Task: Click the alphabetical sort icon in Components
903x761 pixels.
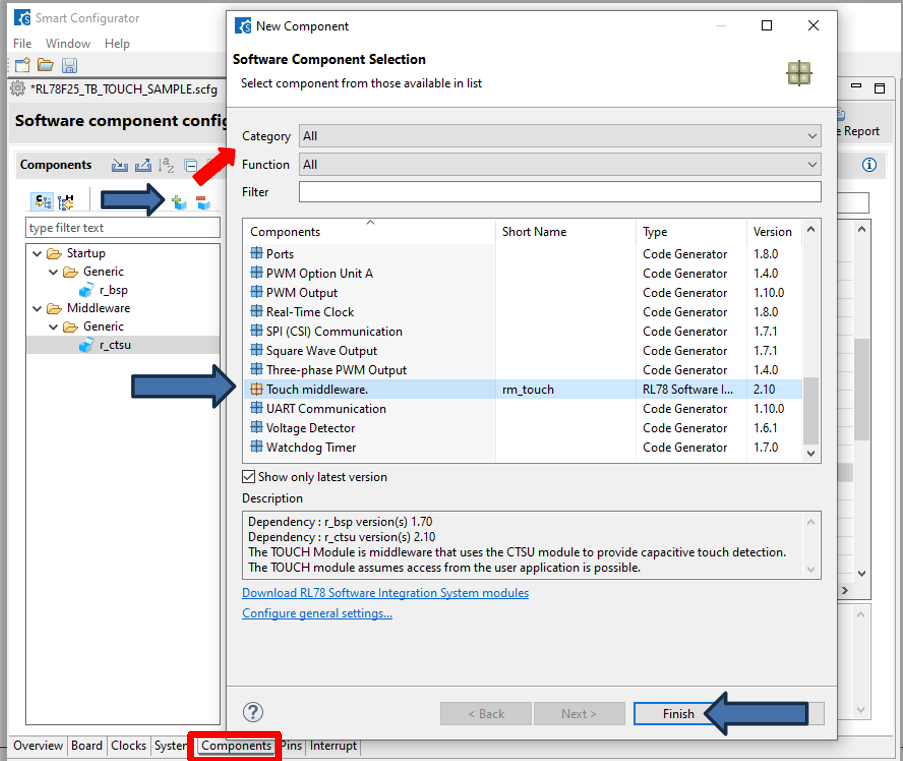Action: click(167, 166)
